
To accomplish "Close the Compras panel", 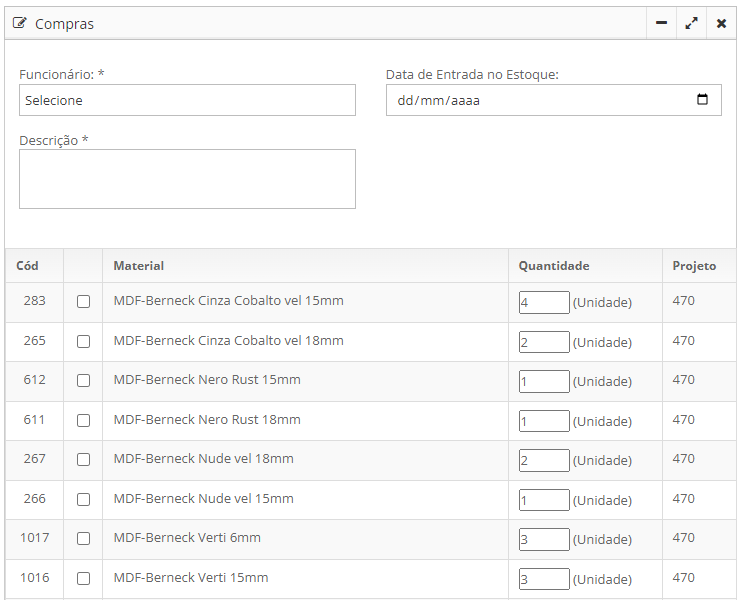I will [721, 23].
